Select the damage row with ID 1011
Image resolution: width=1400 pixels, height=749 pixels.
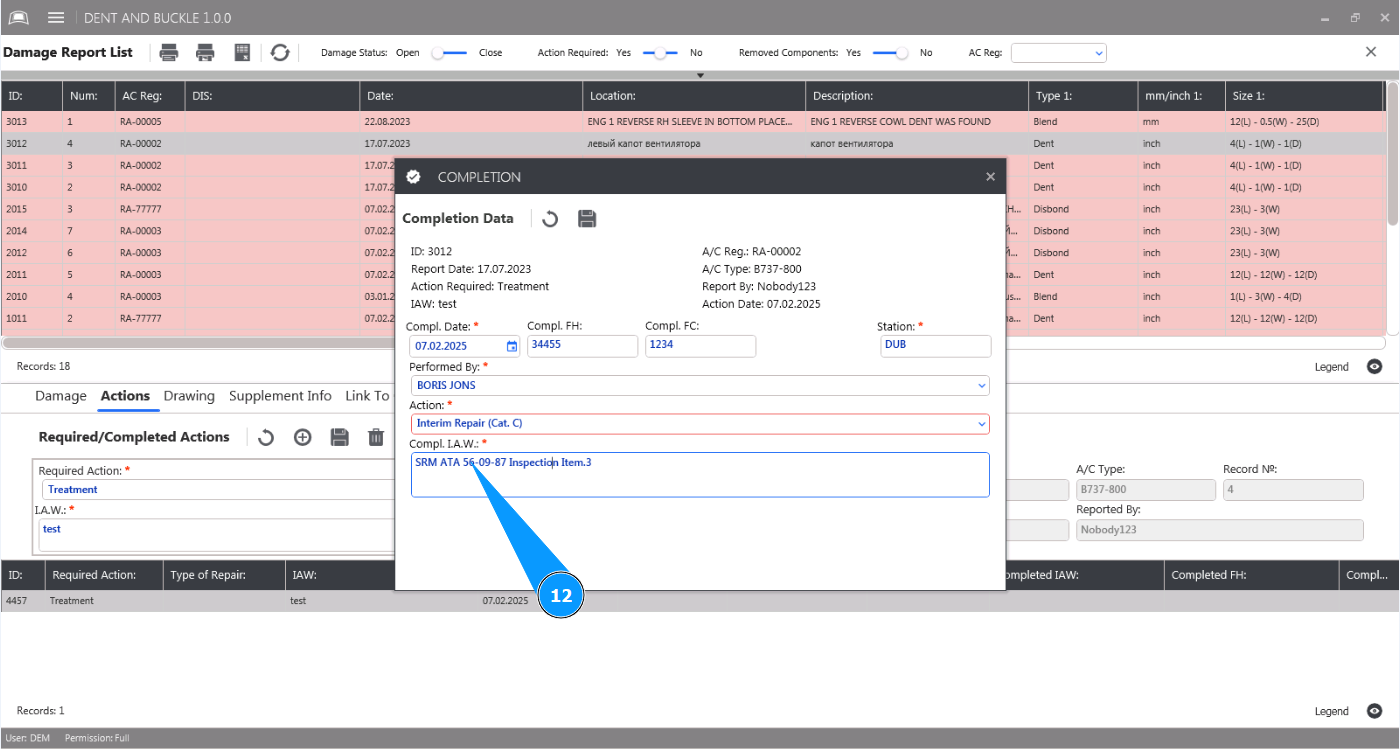pos(198,319)
